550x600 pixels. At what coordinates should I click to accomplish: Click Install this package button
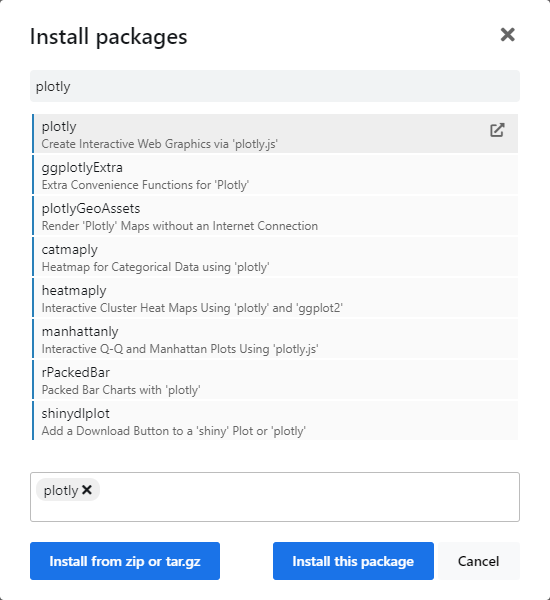tap(353, 561)
